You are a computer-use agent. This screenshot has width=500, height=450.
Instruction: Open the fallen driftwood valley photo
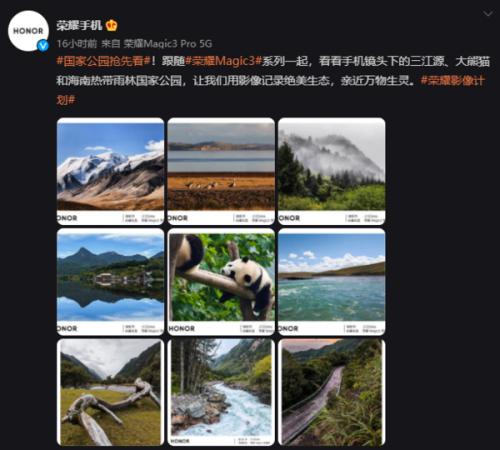pos(111,392)
